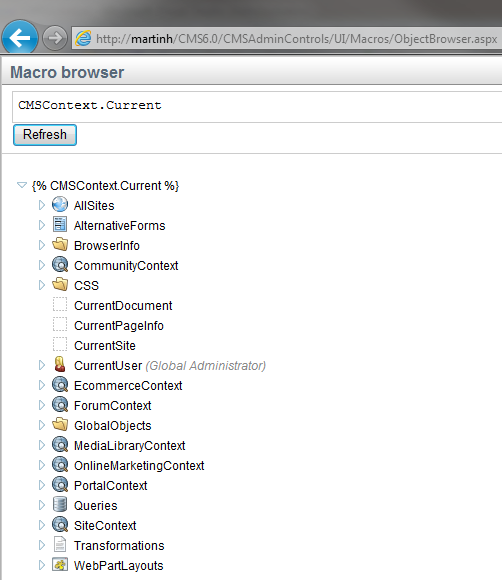The height and width of the screenshot is (580, 502).
Task: Click the CurrentUser person icon
Action: point(60,365)
